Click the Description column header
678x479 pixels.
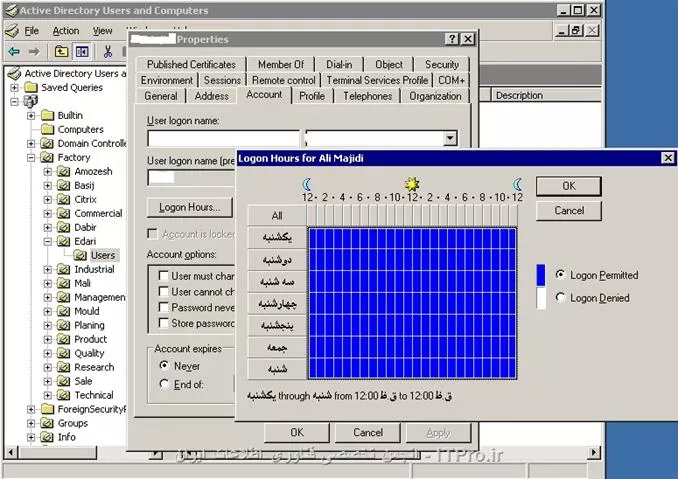[547, 95]
